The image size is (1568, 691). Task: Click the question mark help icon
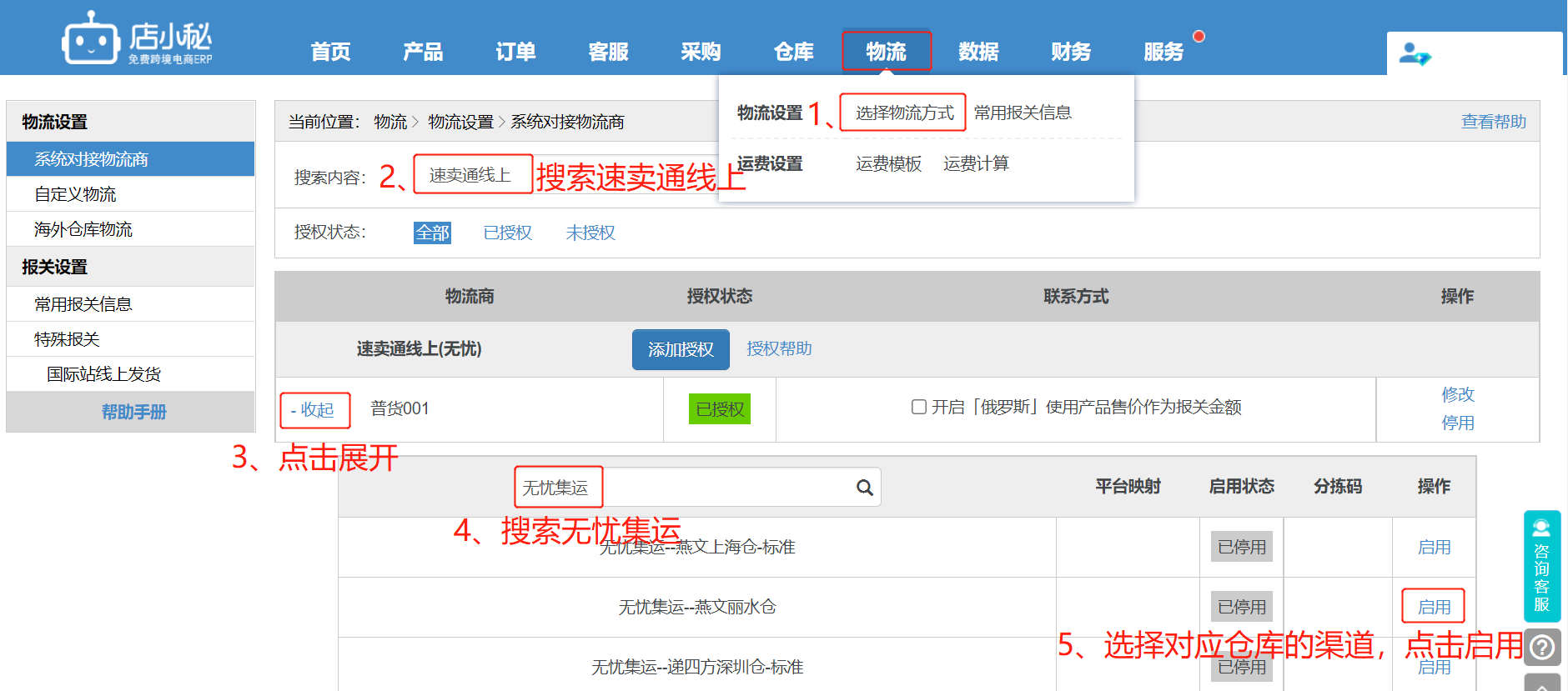1542,647
